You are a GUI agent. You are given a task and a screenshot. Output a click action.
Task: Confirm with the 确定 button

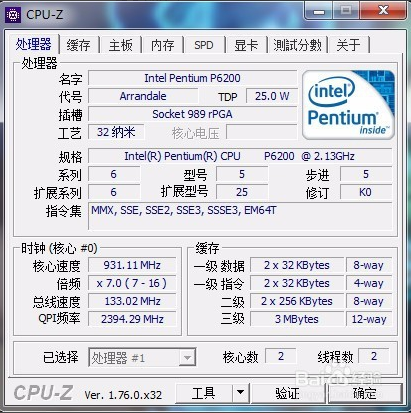click(365, 393)
